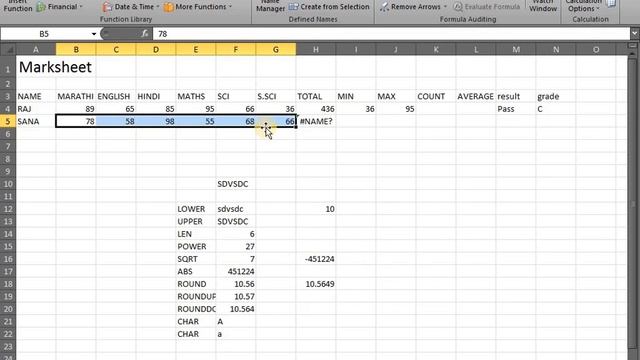Select the COUNT header cell
This screenshot has height=360, width=640.
coord(436,96)
